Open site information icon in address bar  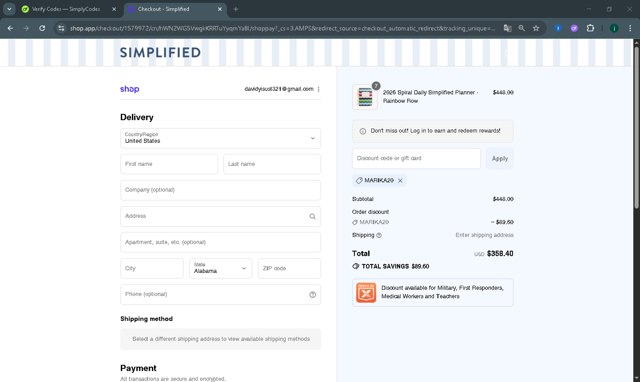(61, 28)
